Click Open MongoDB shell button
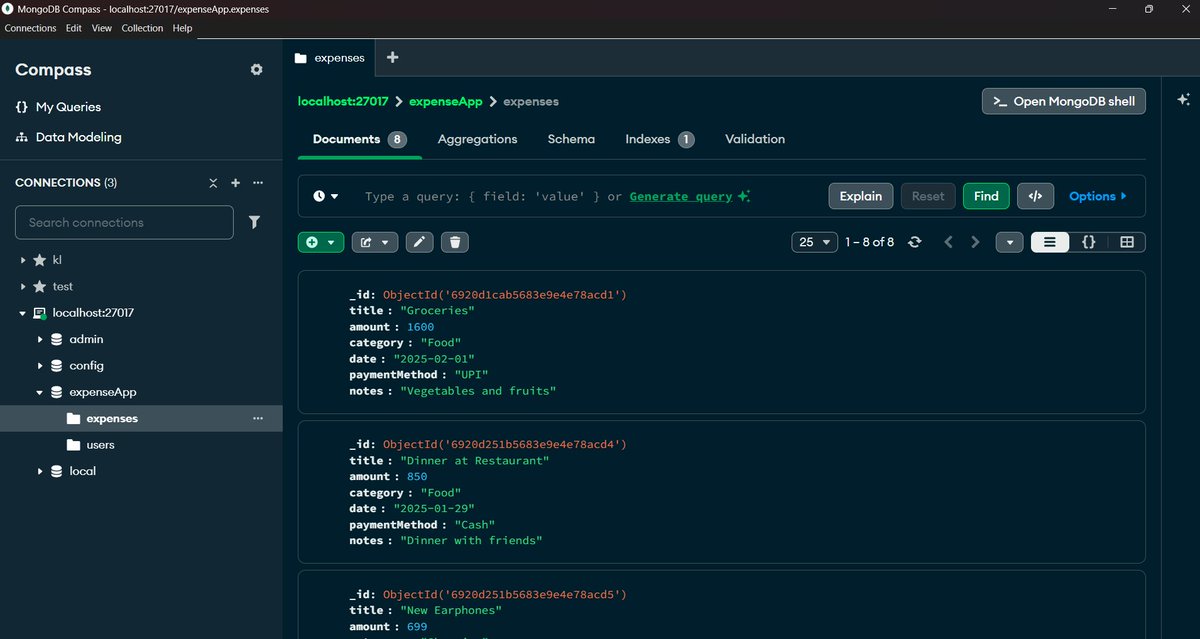The width and height of the screenshot is (1200, 639). [x=1064, y=101]
